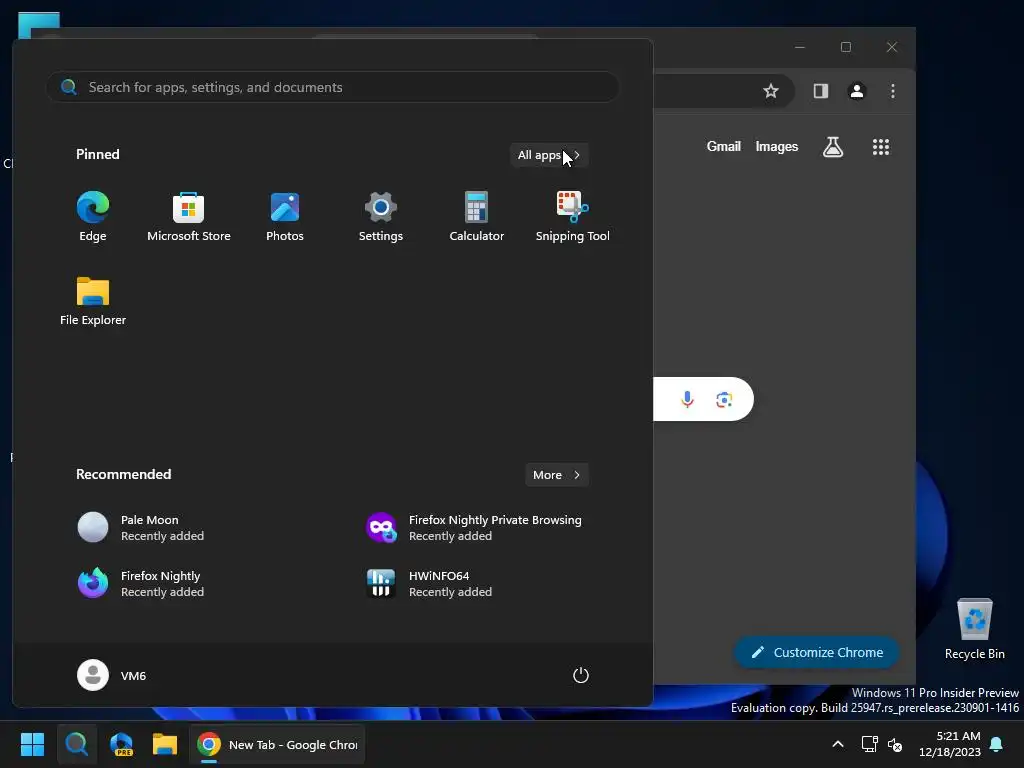Open File Explorer from the taskbar
1024x768 pixels.
165,744
